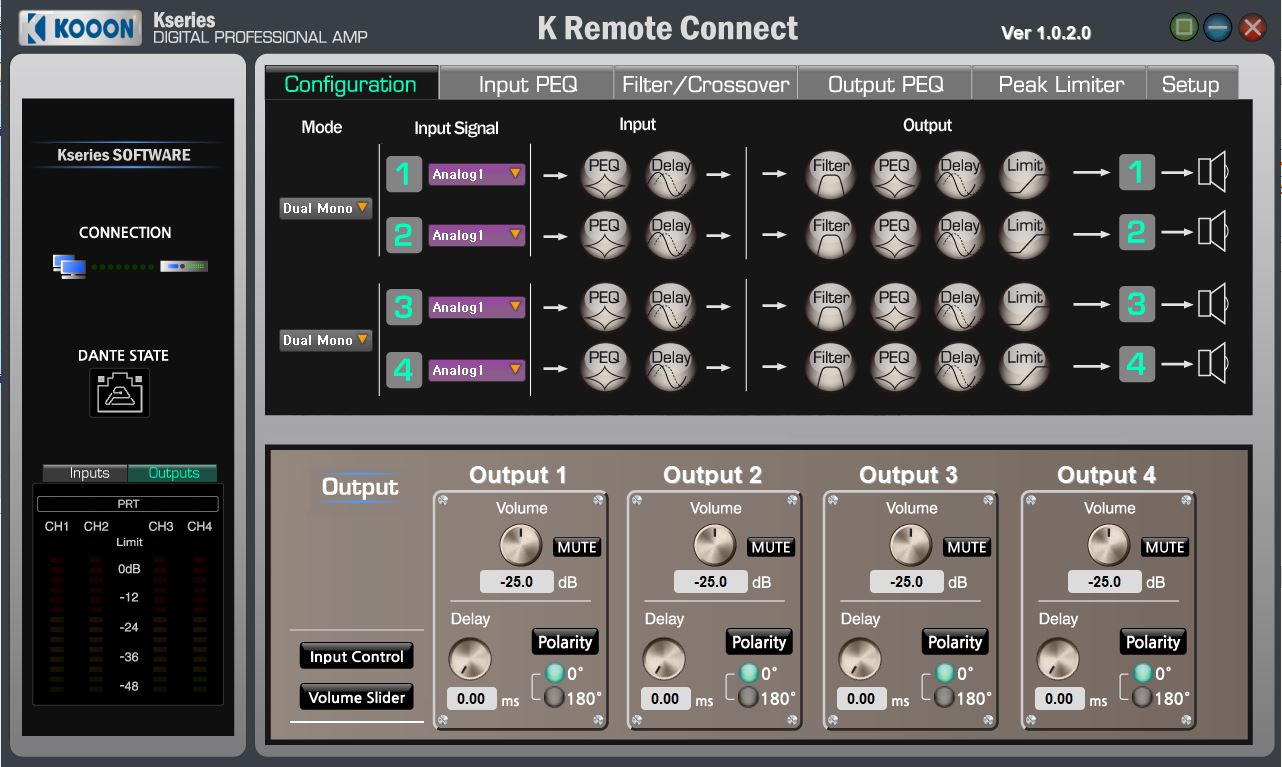Open the output Filter icon for channel 1

[x=830, y=174]
